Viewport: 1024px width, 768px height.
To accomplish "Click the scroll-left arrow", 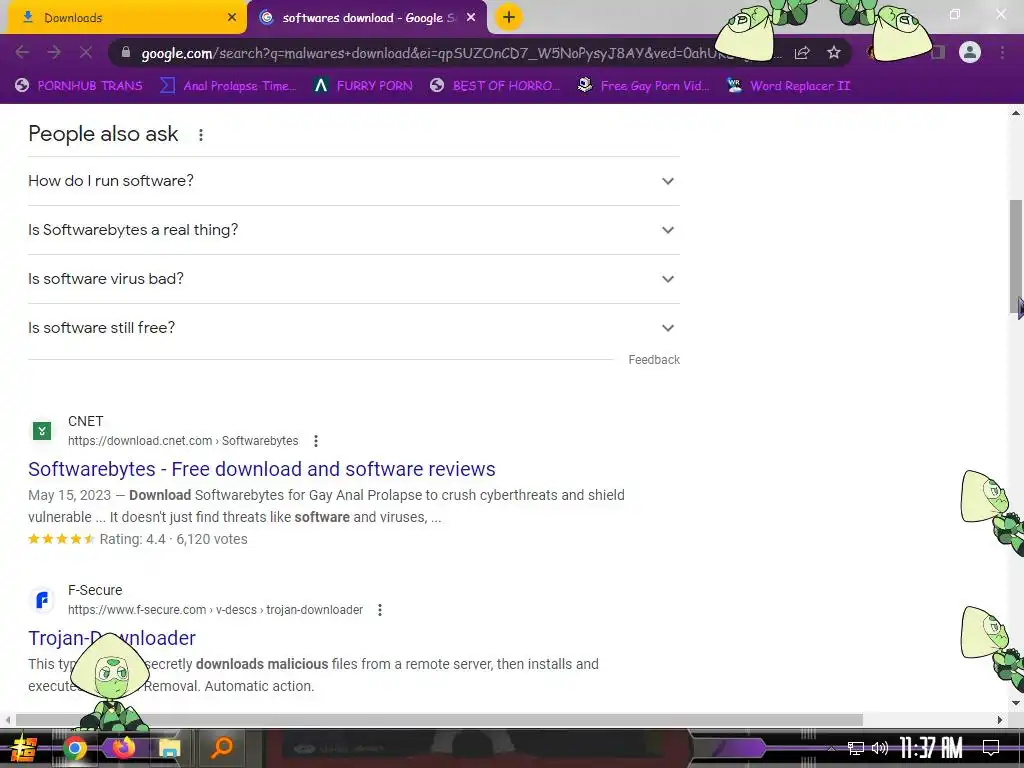I will click(x=7, y=720).
